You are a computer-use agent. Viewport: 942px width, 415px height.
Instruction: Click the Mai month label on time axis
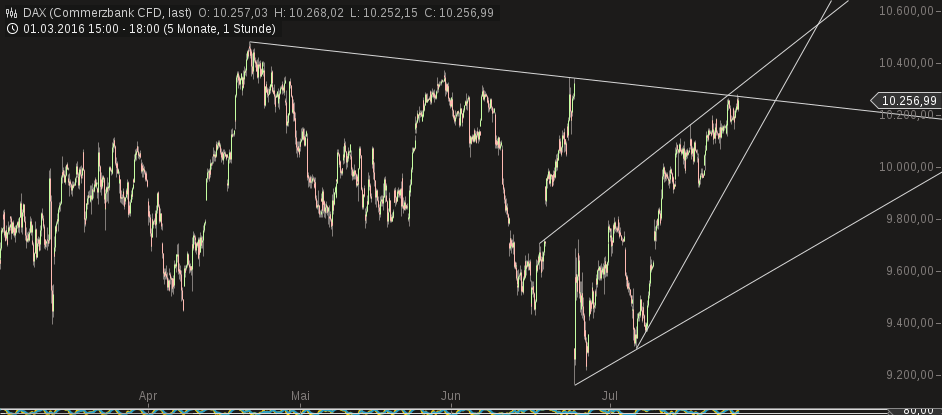(x=300, y=396)
